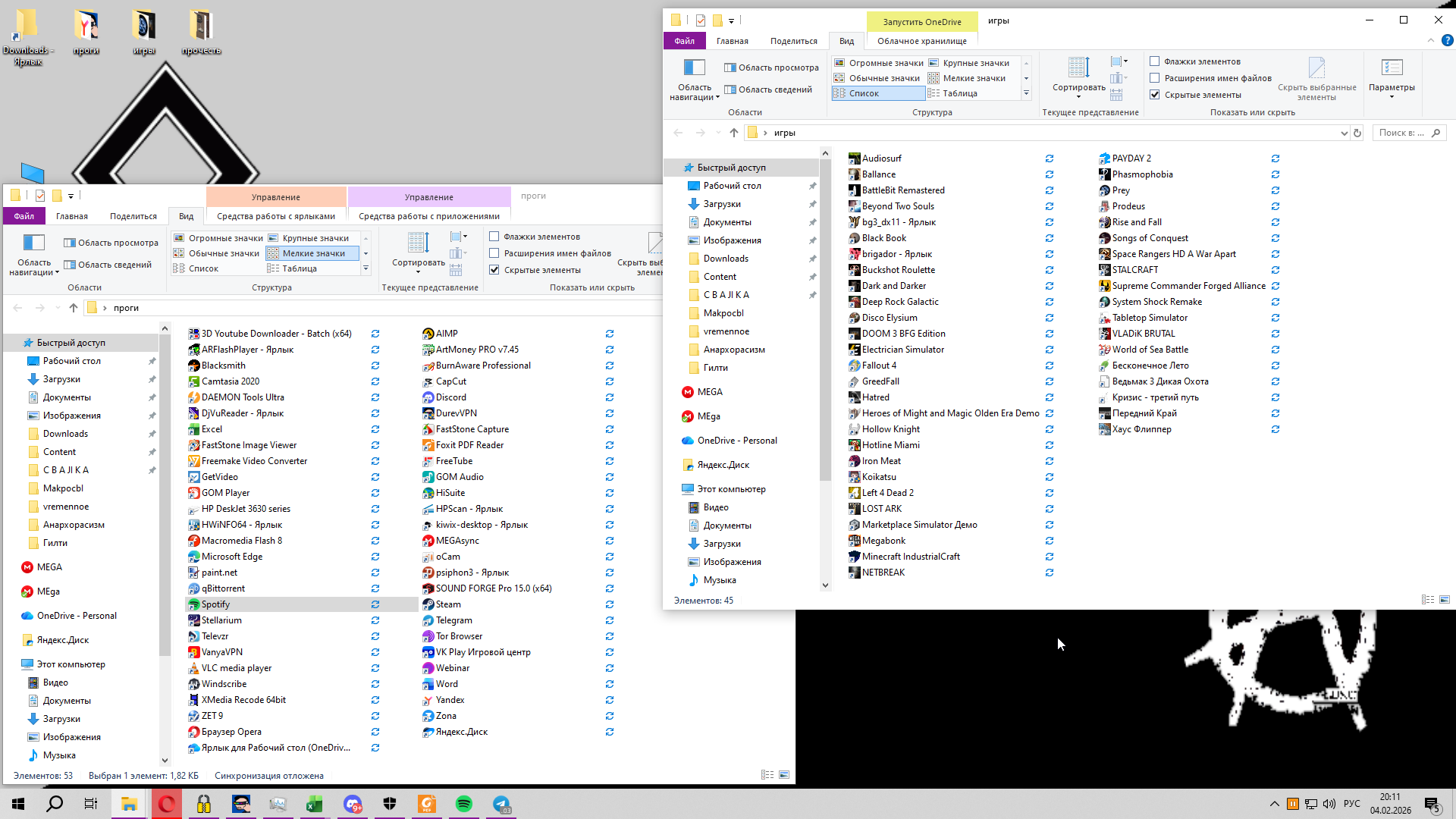Open Steam shortcut in проги folder

pyautogui.click(x=447, y=604)
